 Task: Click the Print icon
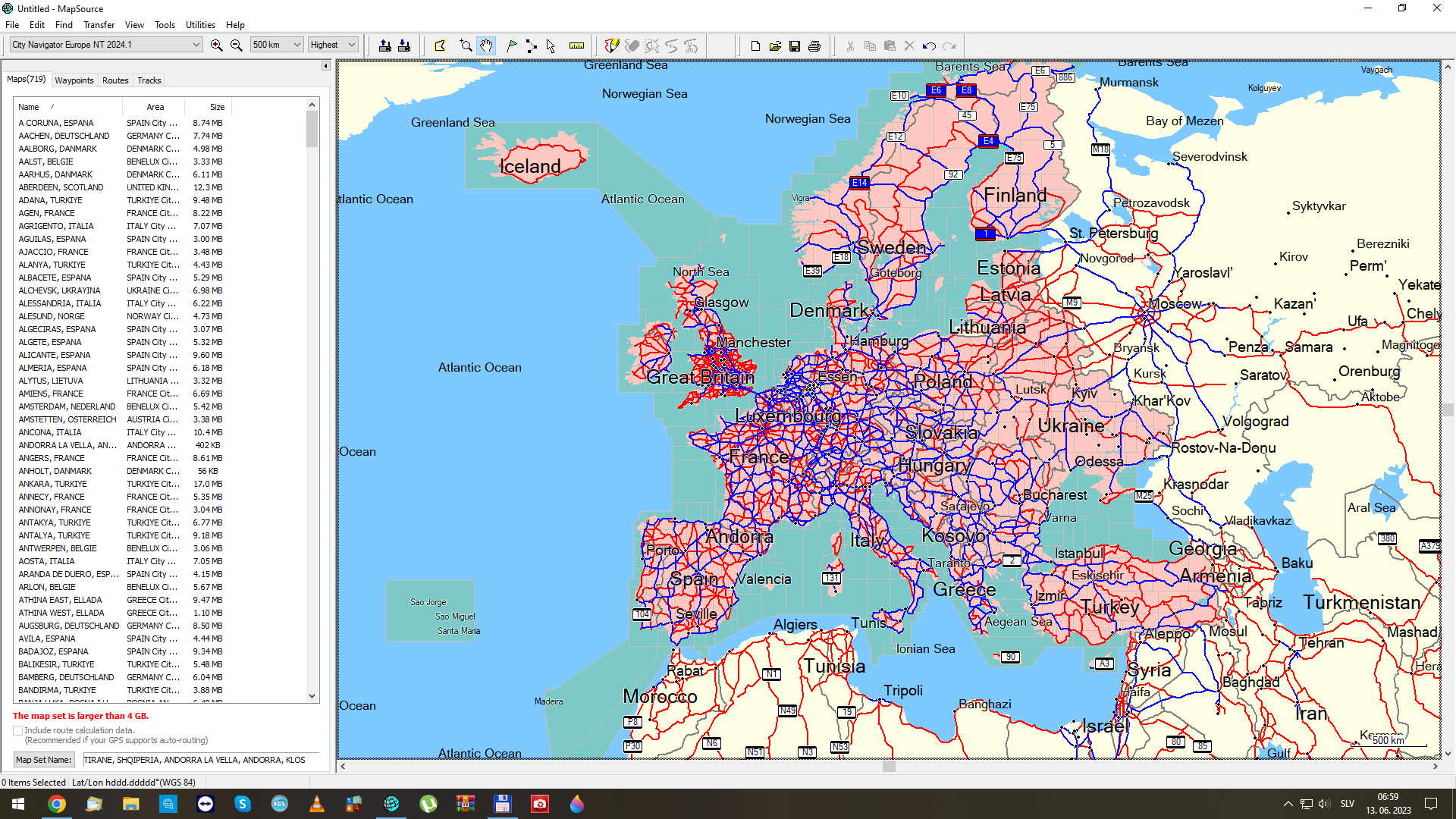814,45
